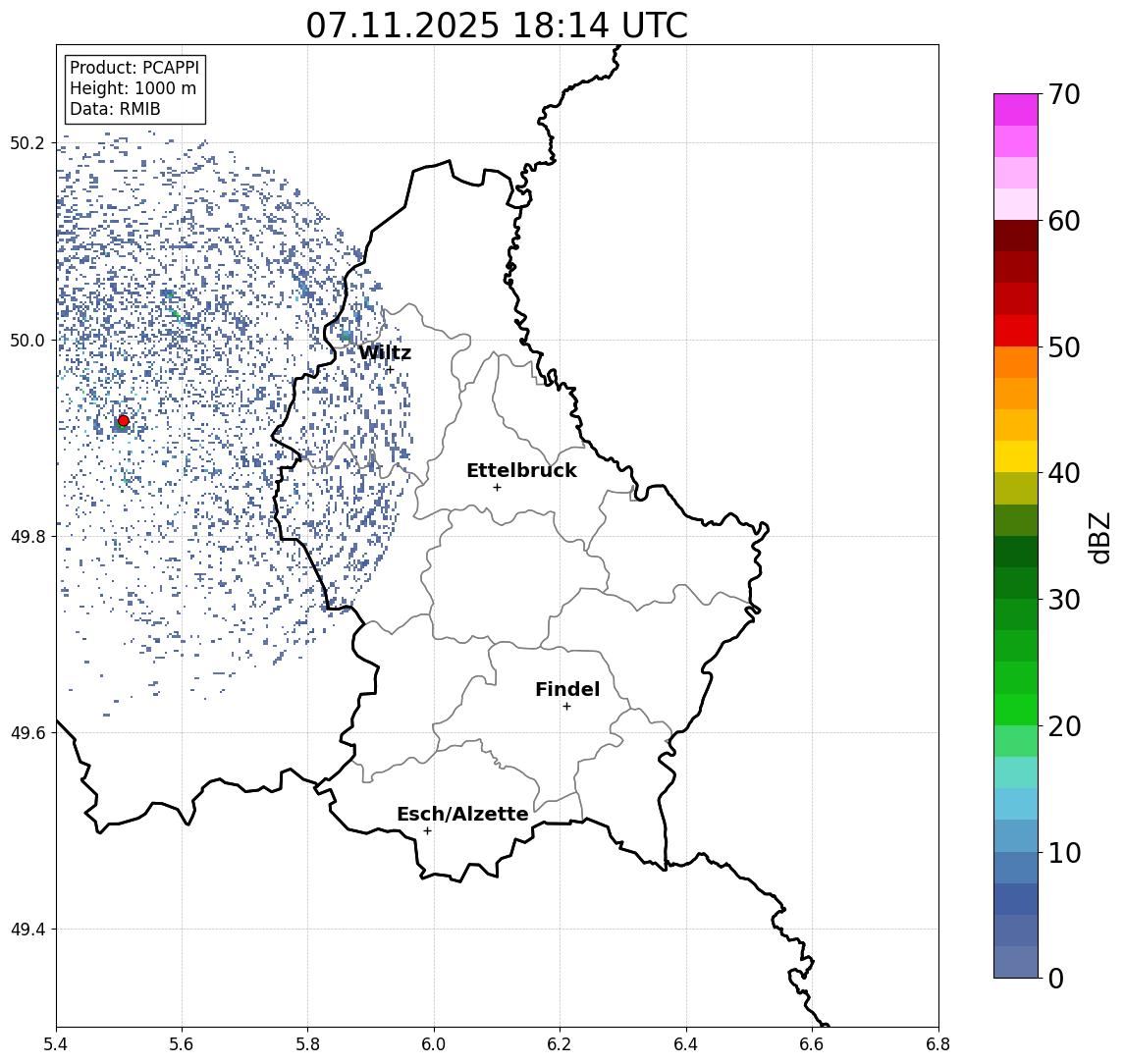Click the cross marker below Ettelbruck
The width and height of the screenshot is (1124, 1064).
tap(498, 488)
